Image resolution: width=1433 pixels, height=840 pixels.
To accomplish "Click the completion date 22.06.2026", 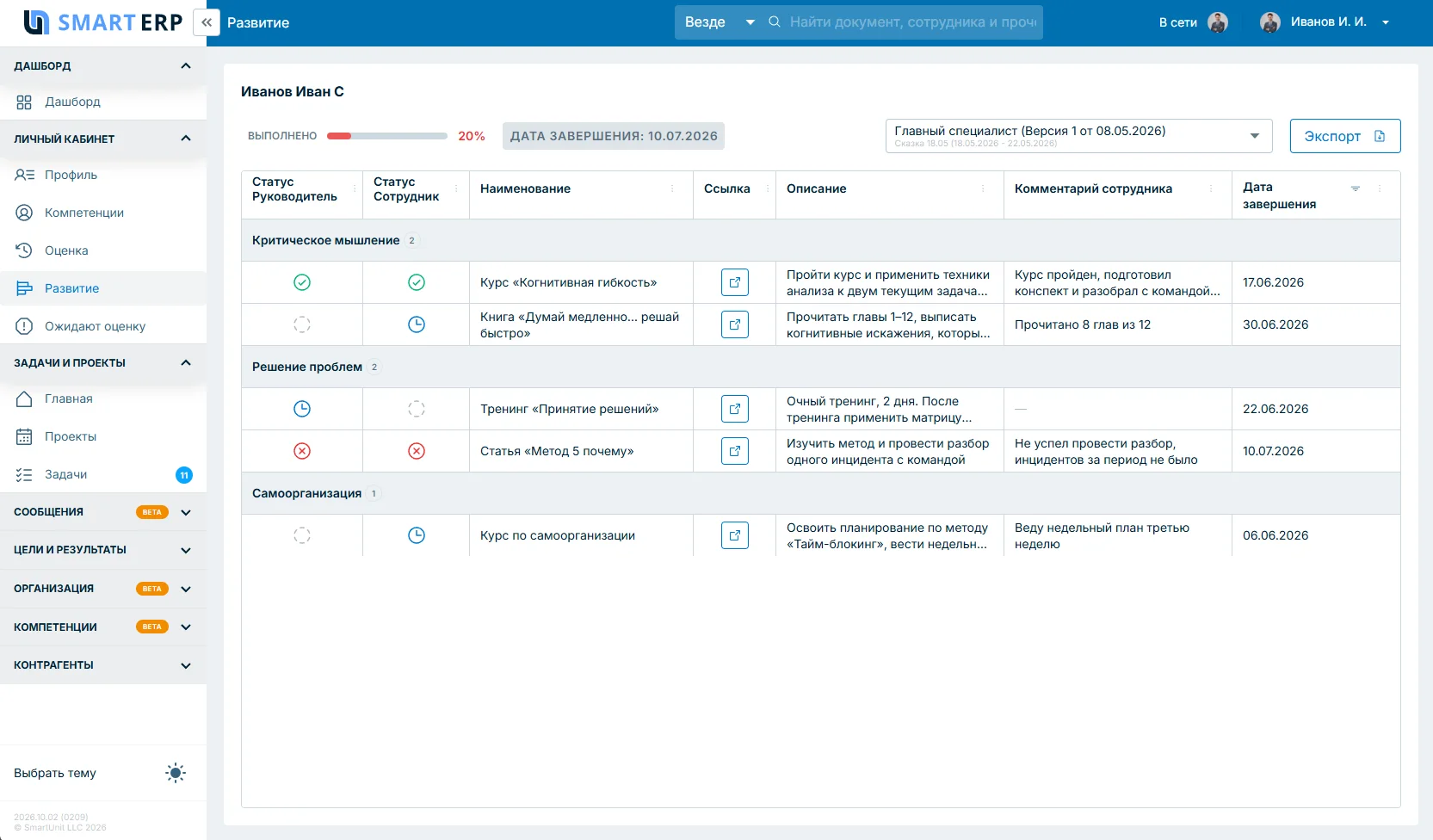I will (1275, 409).
